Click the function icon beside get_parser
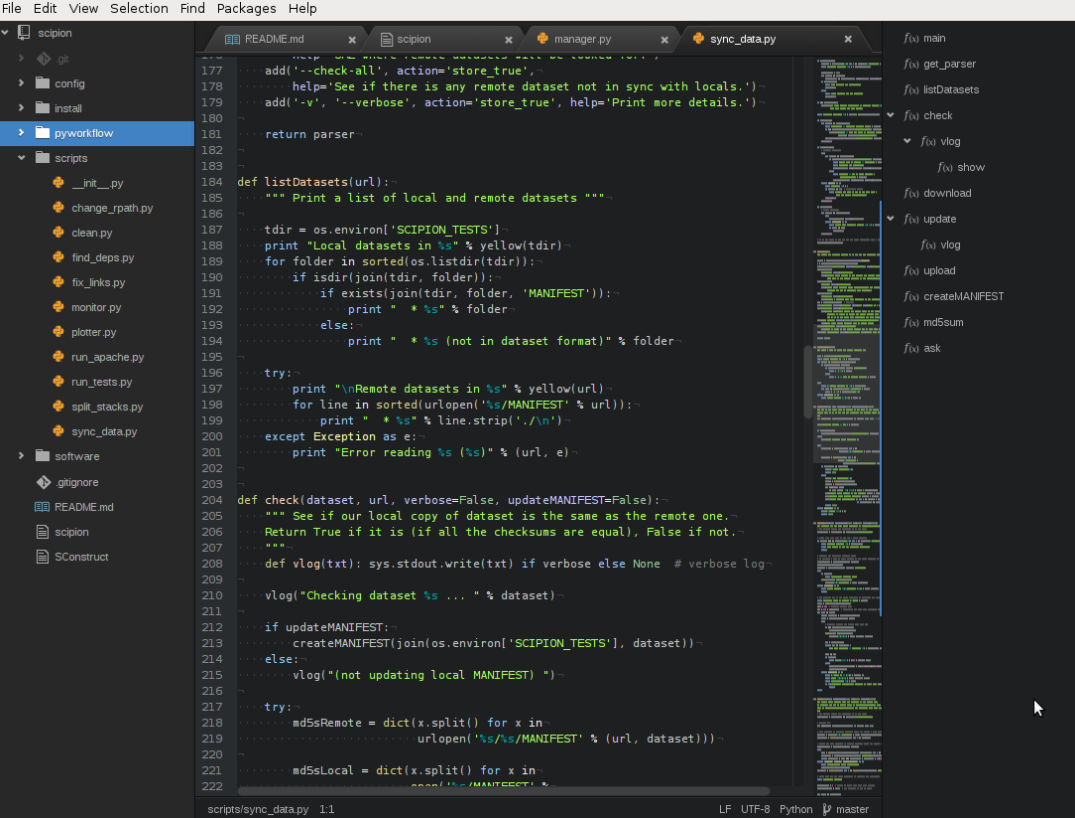Viewport: 1075px width, 818px height. pos(910,64)
